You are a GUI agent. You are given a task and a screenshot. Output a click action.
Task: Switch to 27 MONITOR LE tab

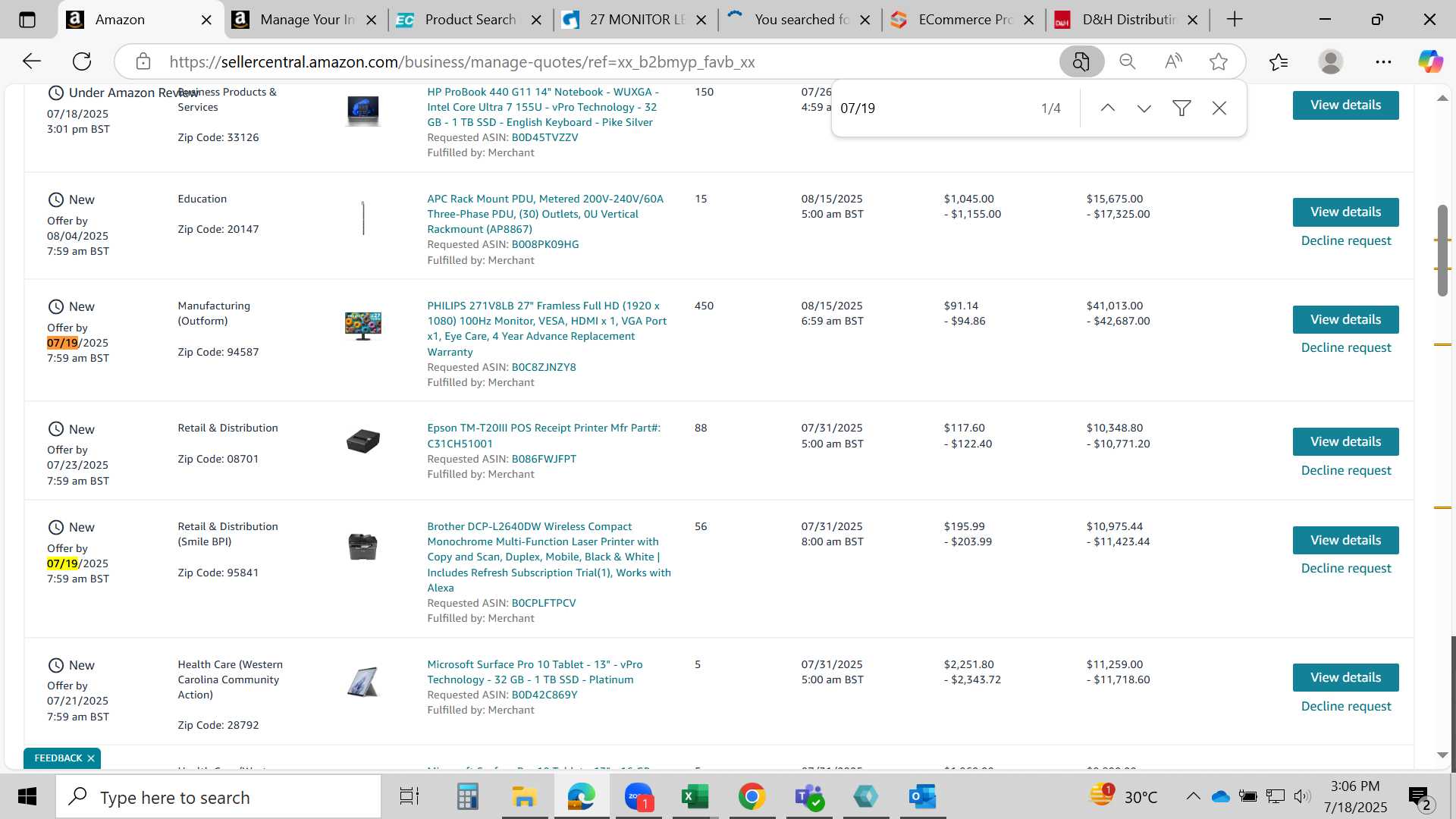tap(635, 20)
